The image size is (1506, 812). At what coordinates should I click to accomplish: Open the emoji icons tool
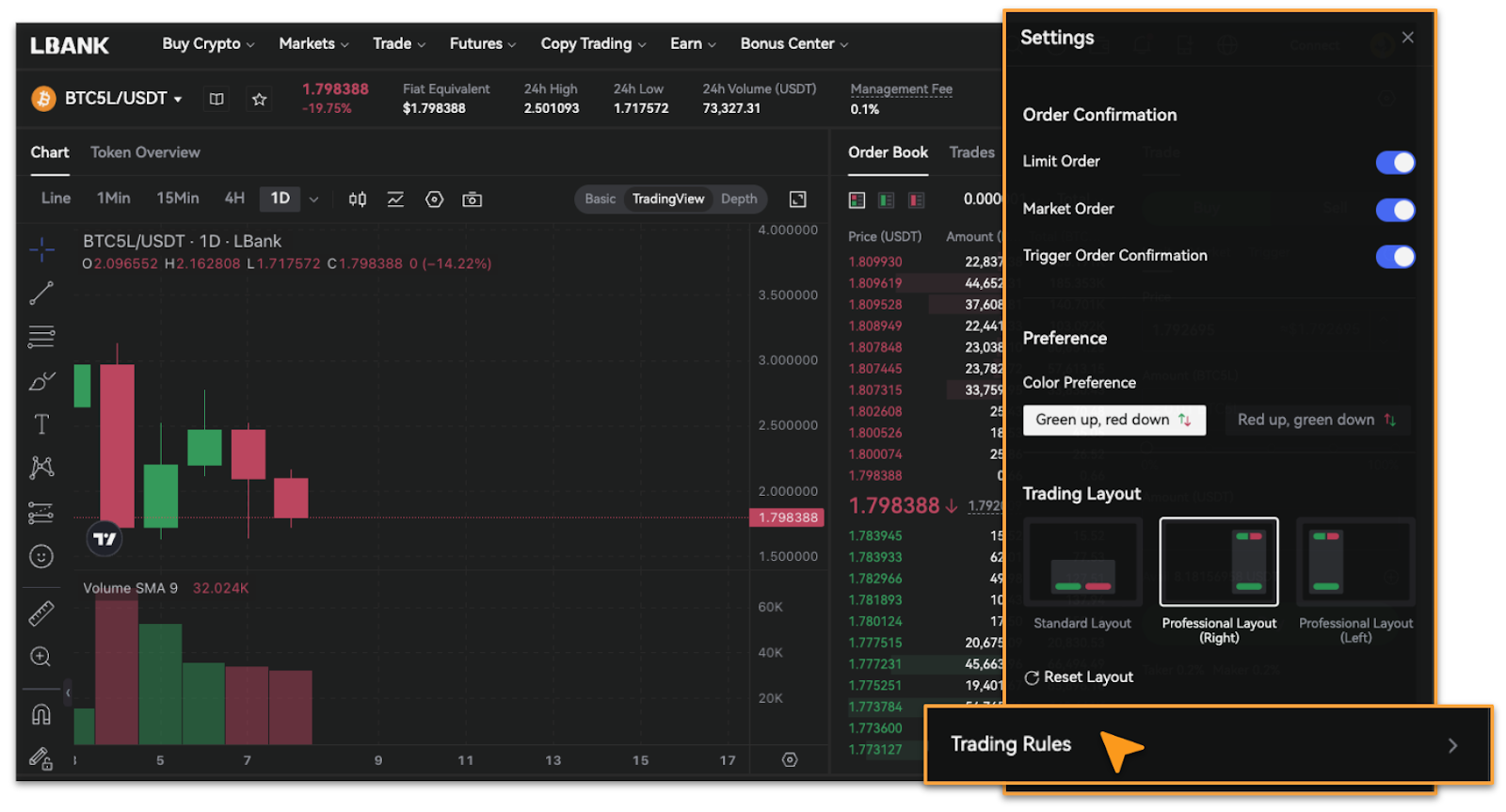(41, 557)
